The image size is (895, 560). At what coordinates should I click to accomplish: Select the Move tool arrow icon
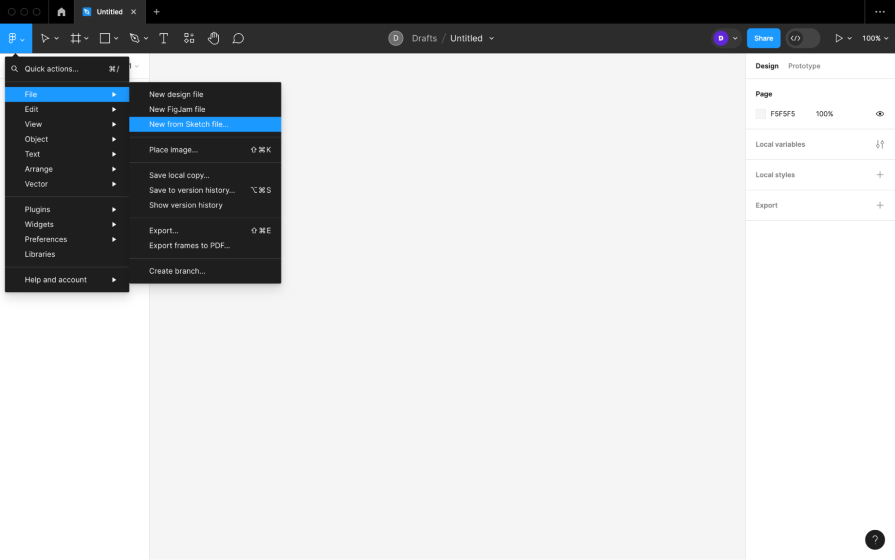(45, 38)
